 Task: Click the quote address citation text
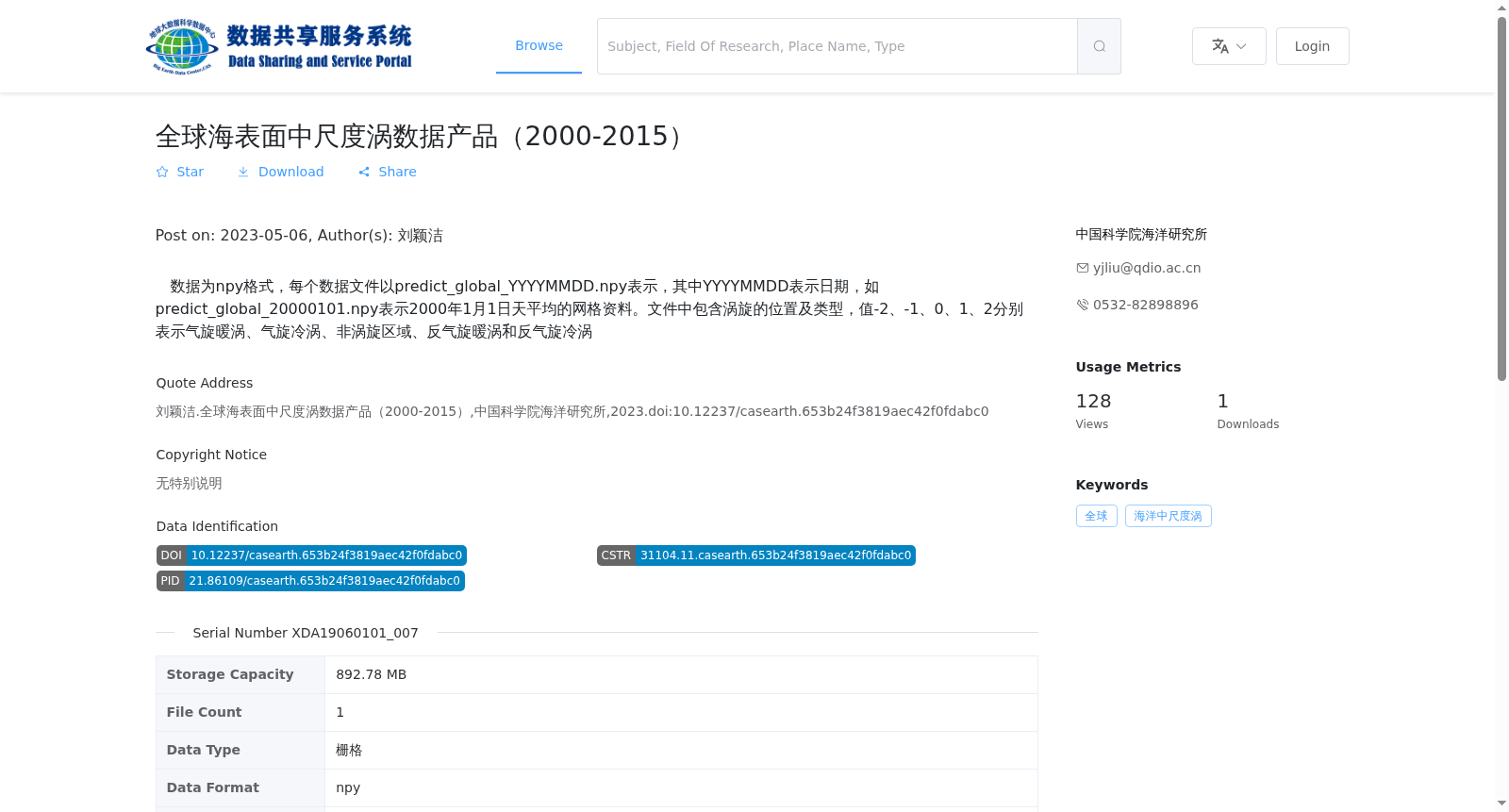[x=572, y=411]
